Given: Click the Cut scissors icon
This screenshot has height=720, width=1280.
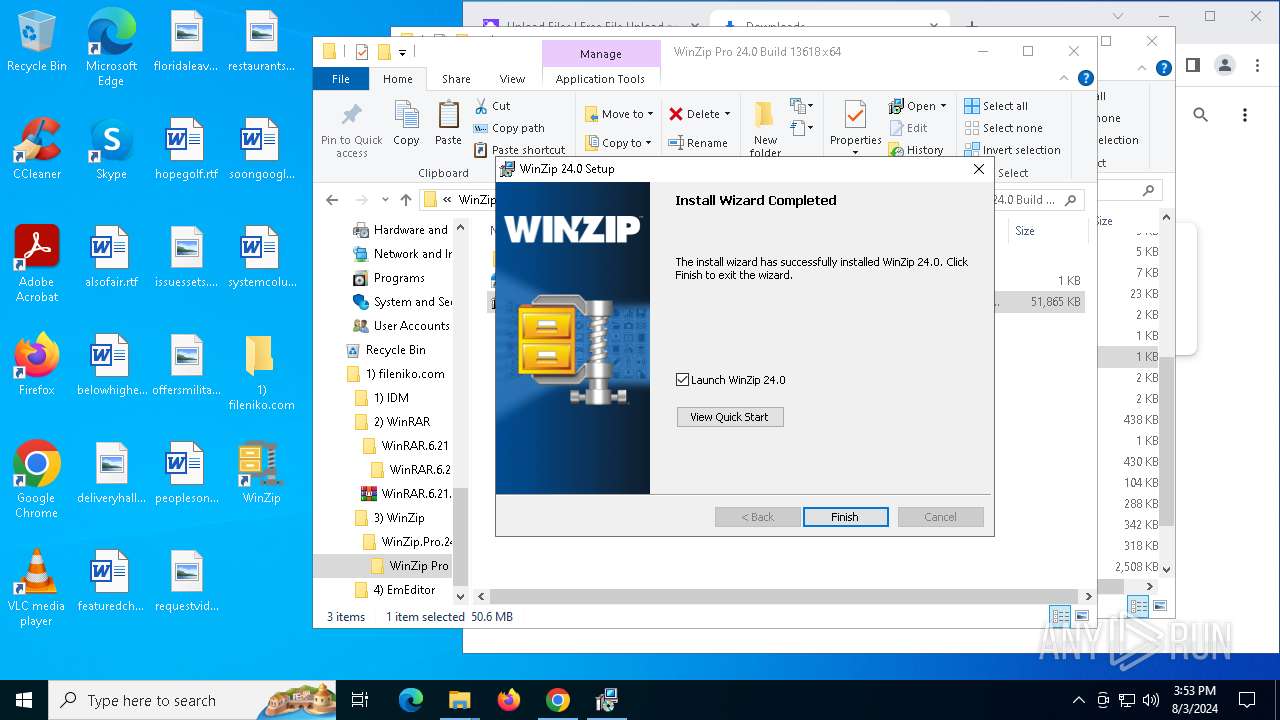Looking at the screenshot, I should [x=481, y=106].
